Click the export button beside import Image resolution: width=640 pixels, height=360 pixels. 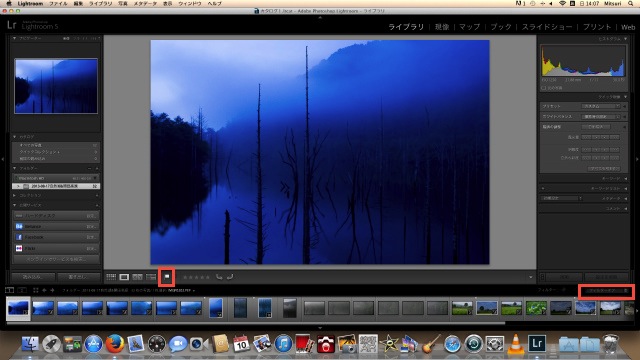(78, 277)
